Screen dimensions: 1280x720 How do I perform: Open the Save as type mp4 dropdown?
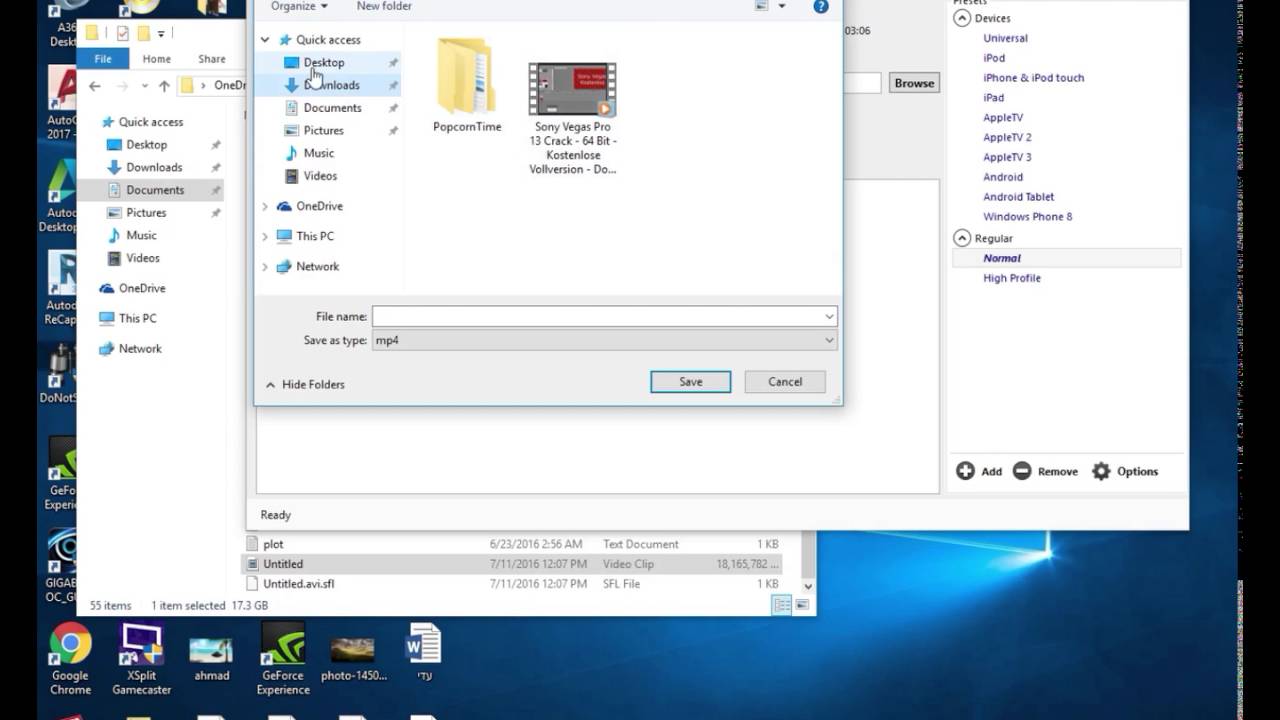click(604, 340)
